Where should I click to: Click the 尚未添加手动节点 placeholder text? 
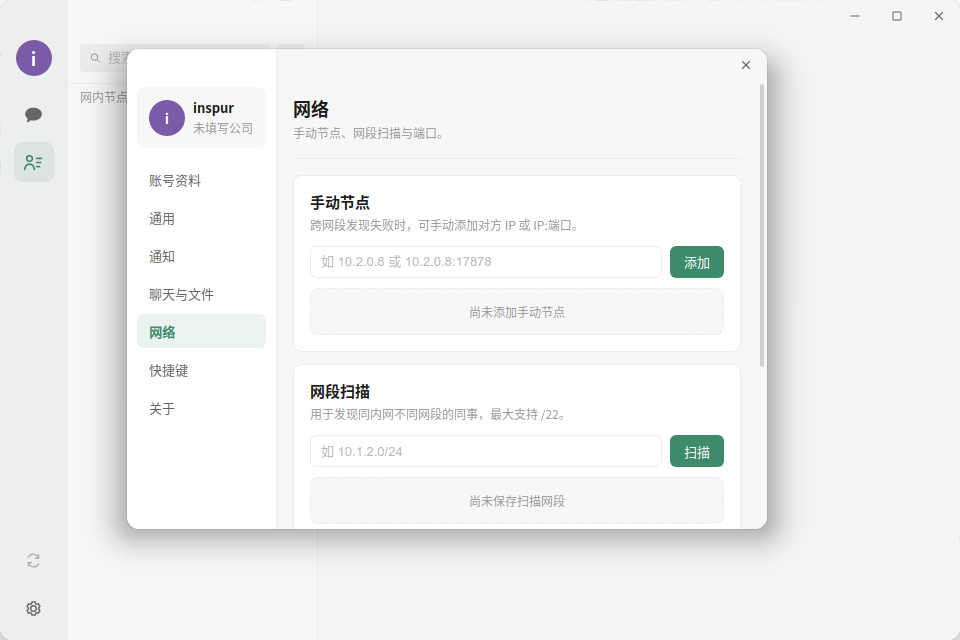(517, 312)
